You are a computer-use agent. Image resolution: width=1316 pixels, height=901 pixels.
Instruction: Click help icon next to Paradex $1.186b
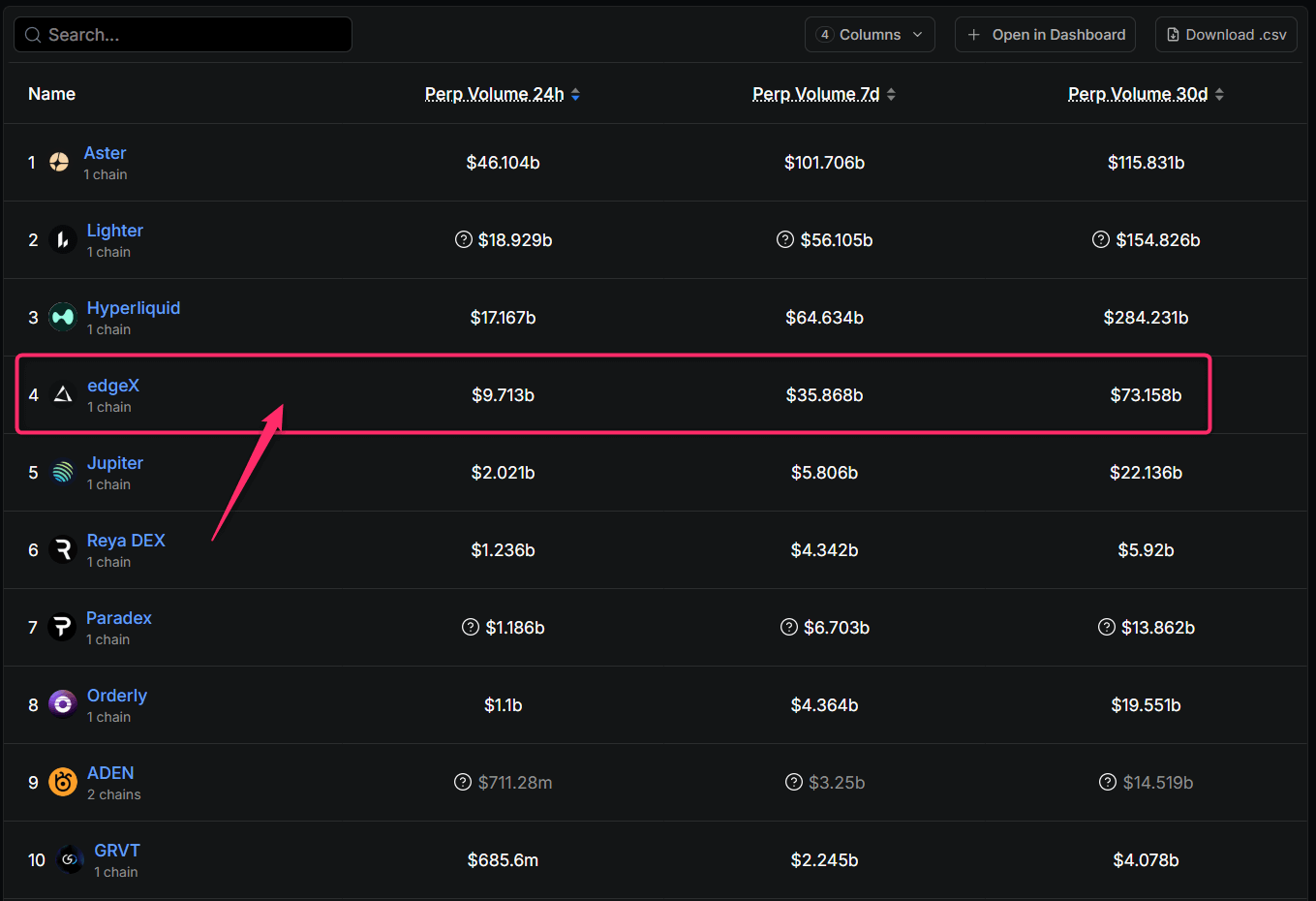click(471, 627)
